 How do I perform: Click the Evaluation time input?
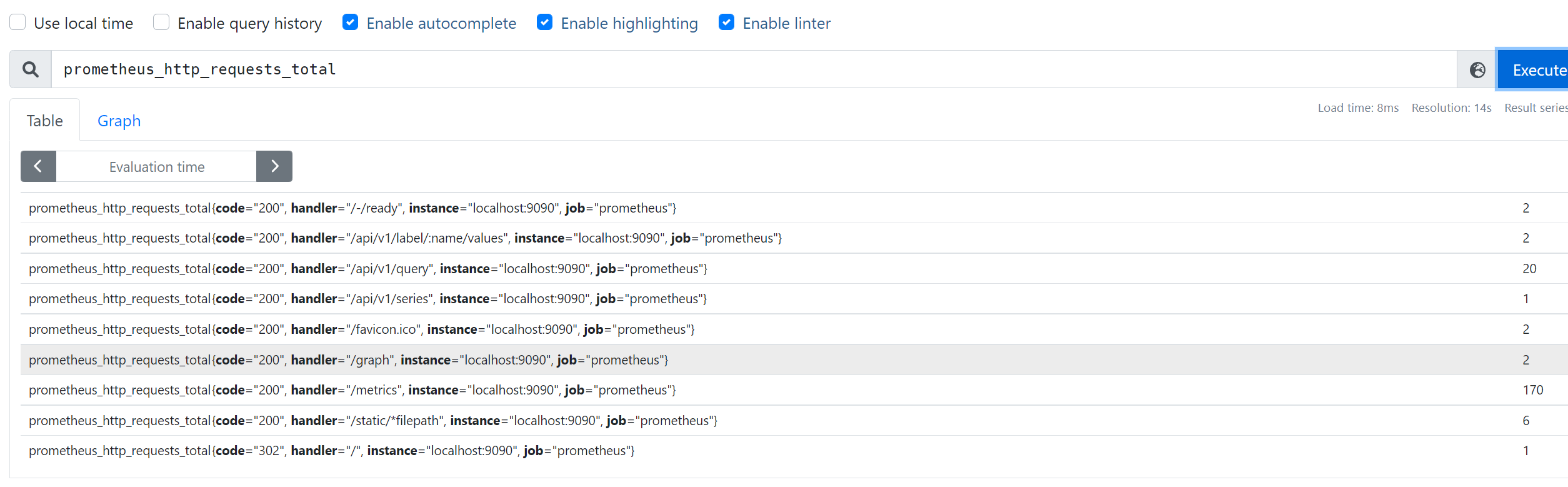156,166
